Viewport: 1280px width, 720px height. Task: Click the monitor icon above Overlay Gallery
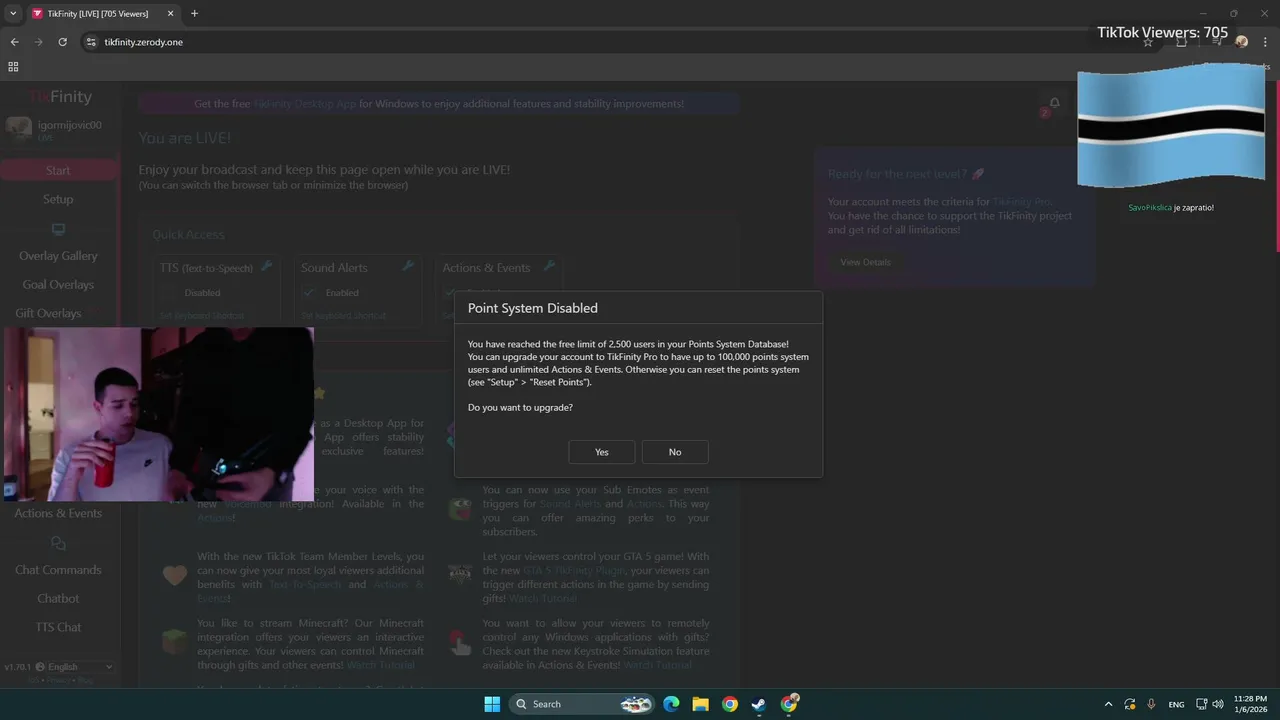[58, 229]
